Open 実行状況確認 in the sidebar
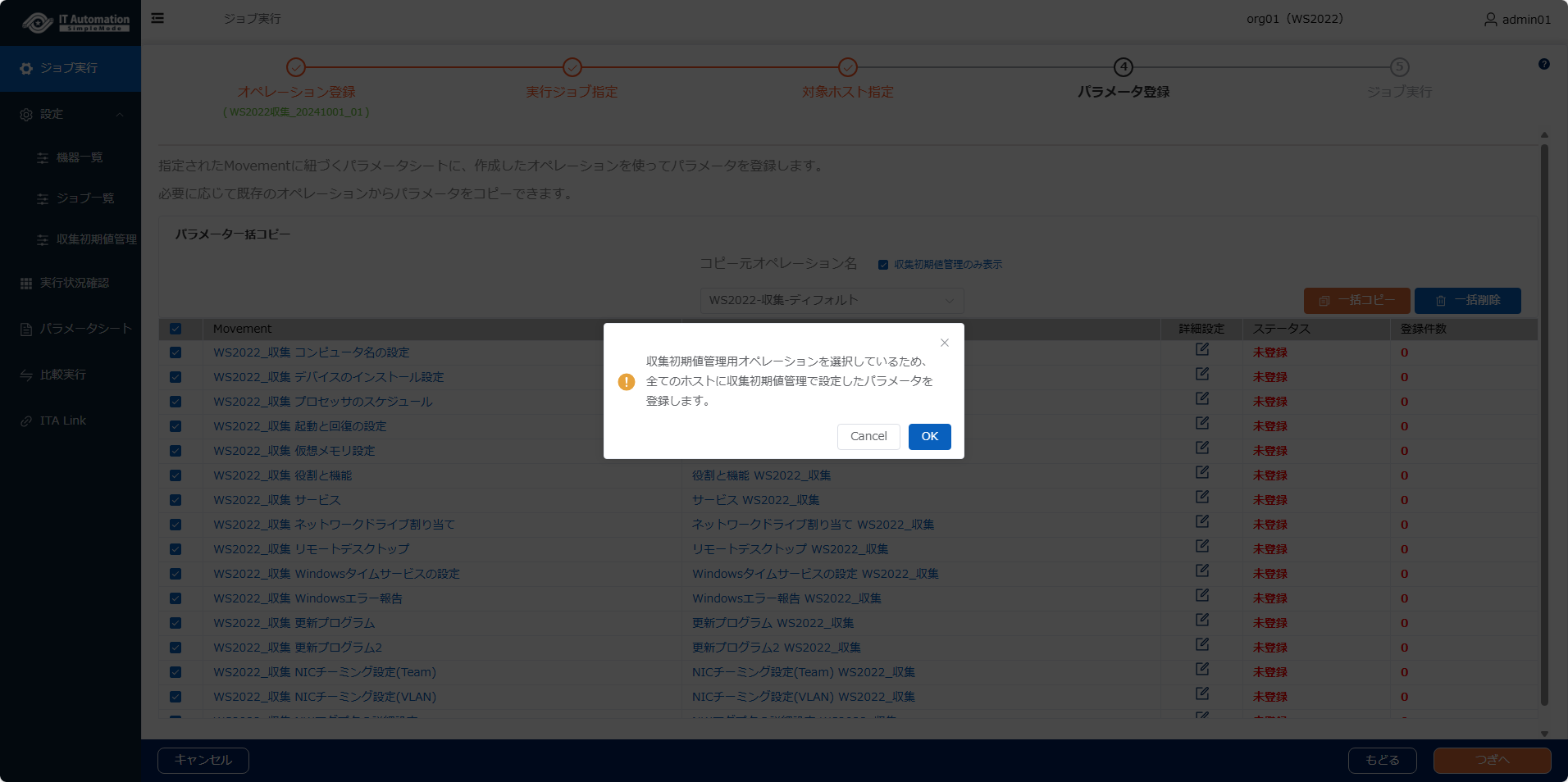 tap(74, 283)
